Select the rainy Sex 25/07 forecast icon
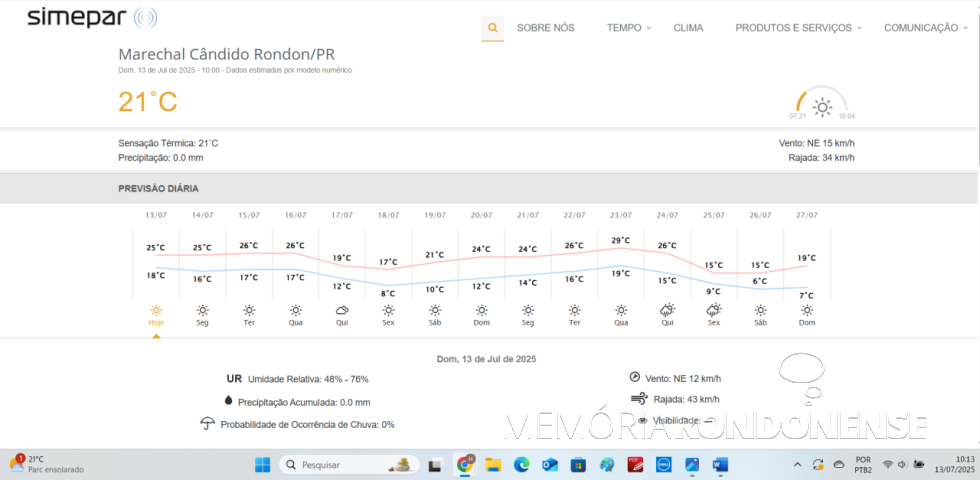980x480 pixels. [x=713, y=310]
